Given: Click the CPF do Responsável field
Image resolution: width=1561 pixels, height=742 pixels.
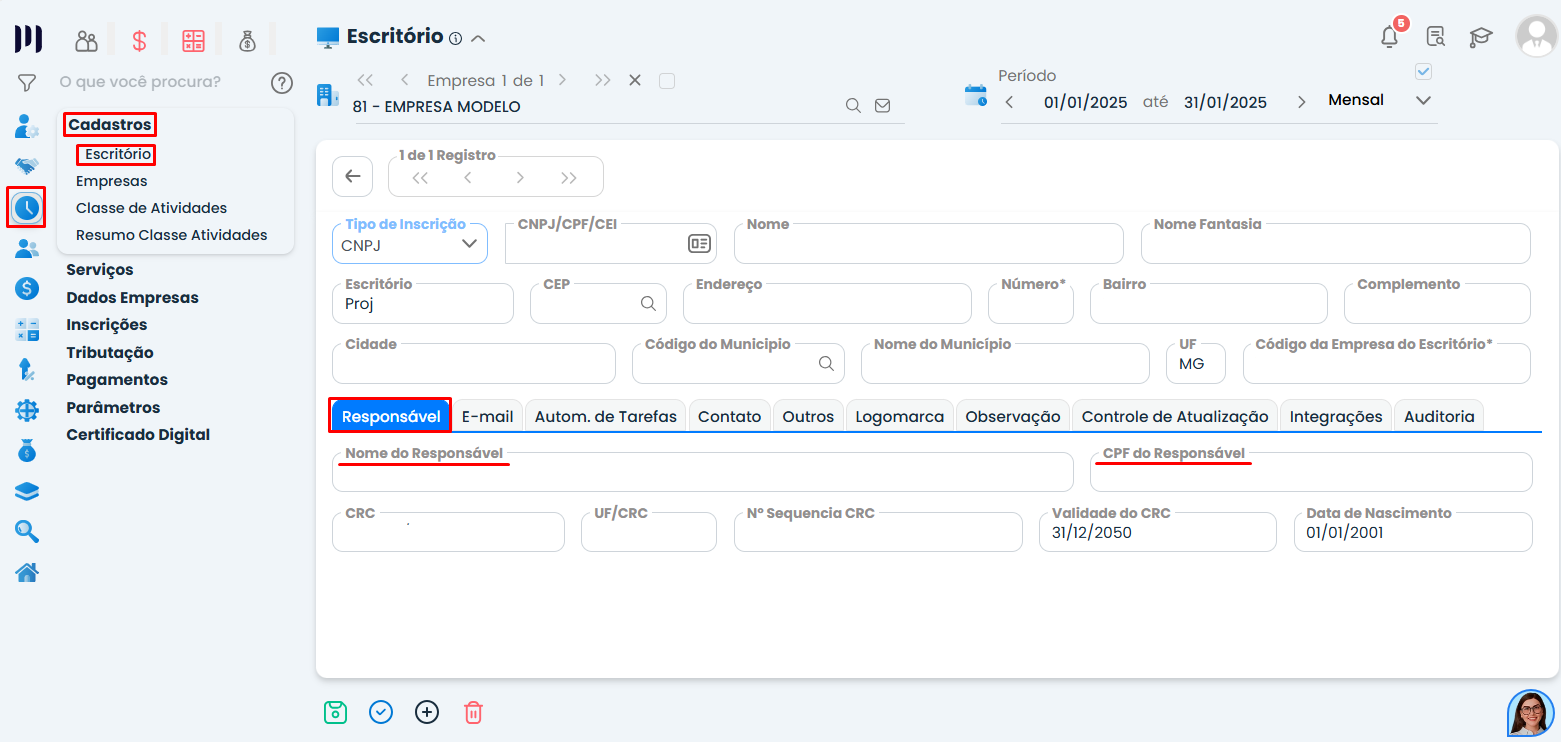Looking at the screenshot, I should pos(1311,472).
